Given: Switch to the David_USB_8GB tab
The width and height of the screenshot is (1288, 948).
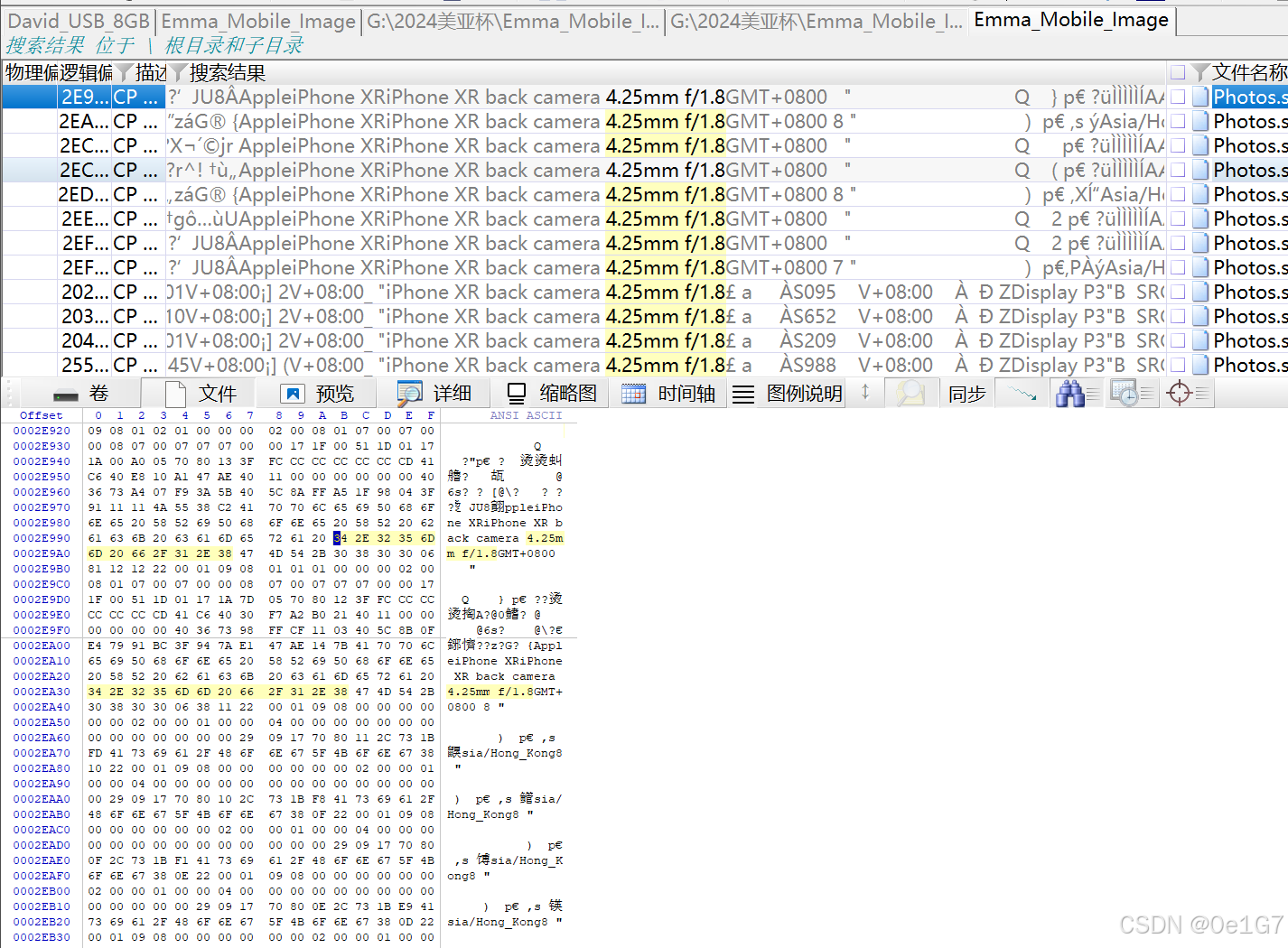Looking at the screenshot, I should click(79, 22).
